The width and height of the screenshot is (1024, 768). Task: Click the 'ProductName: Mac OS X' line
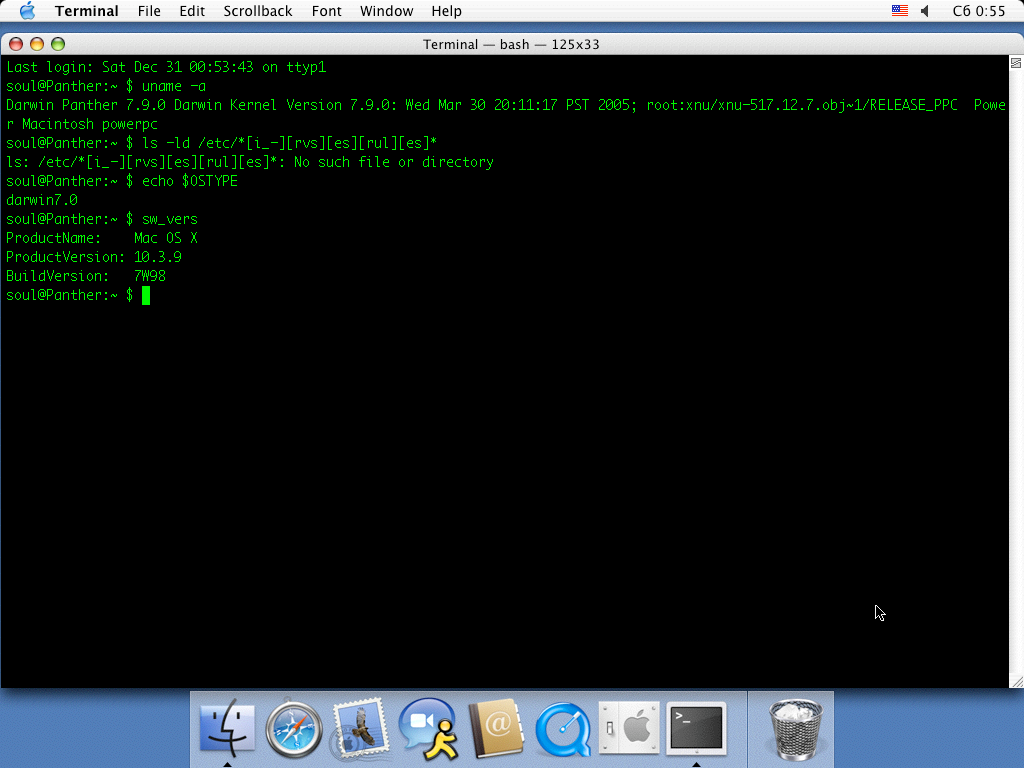tap(102, 238)
